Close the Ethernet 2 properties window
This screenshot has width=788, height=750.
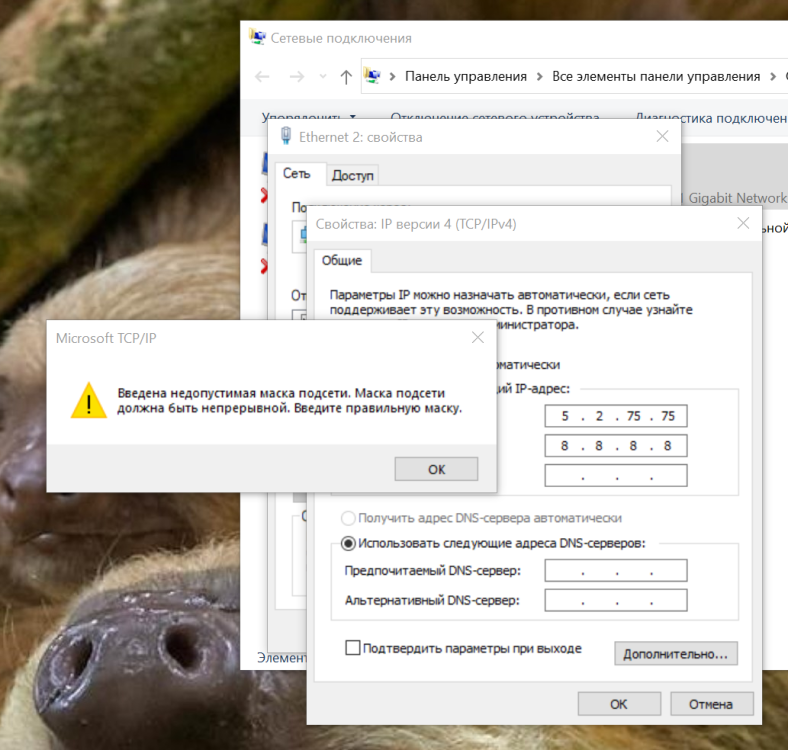point(662,136)
